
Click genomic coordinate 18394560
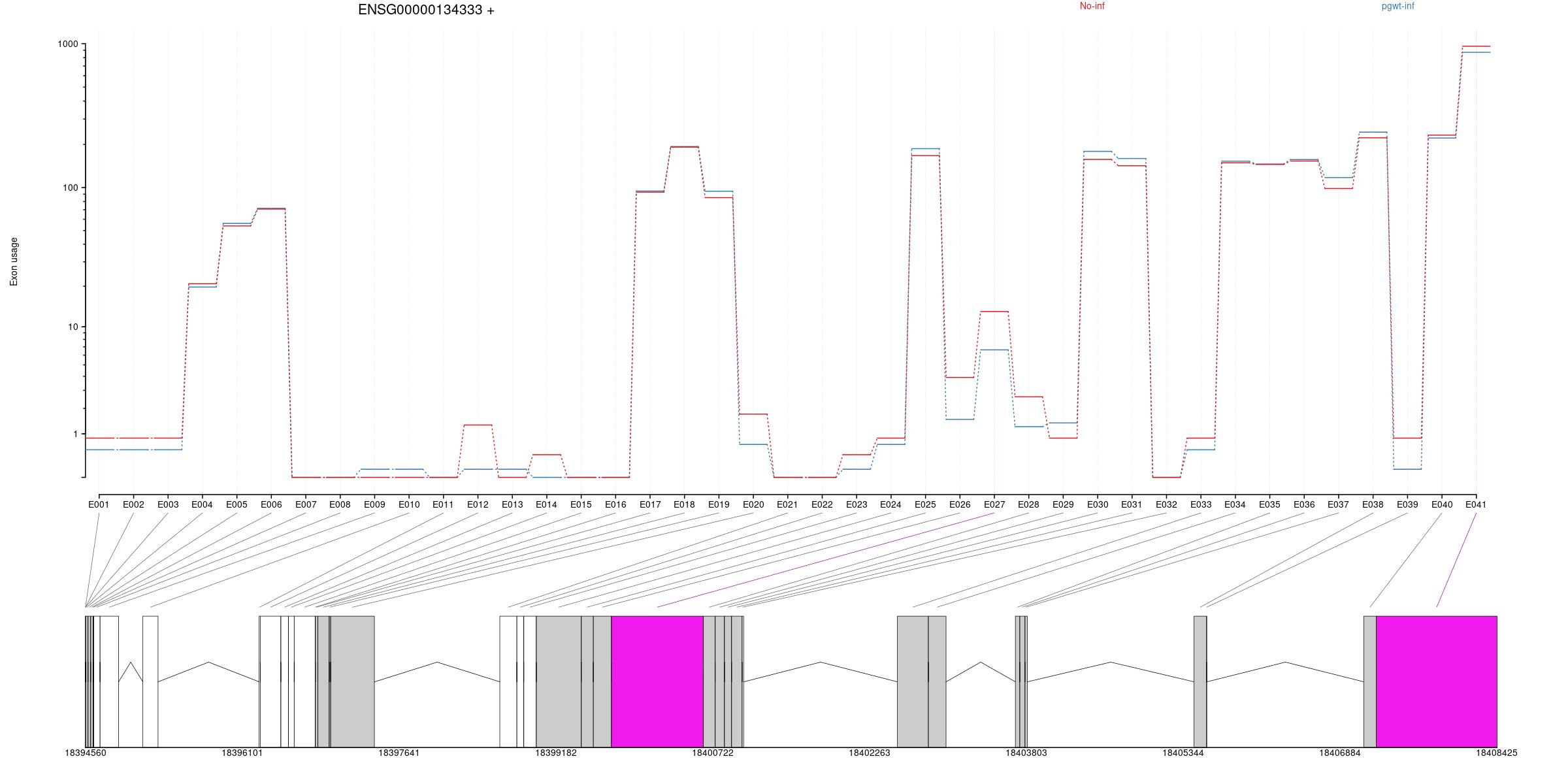(86, 753)
